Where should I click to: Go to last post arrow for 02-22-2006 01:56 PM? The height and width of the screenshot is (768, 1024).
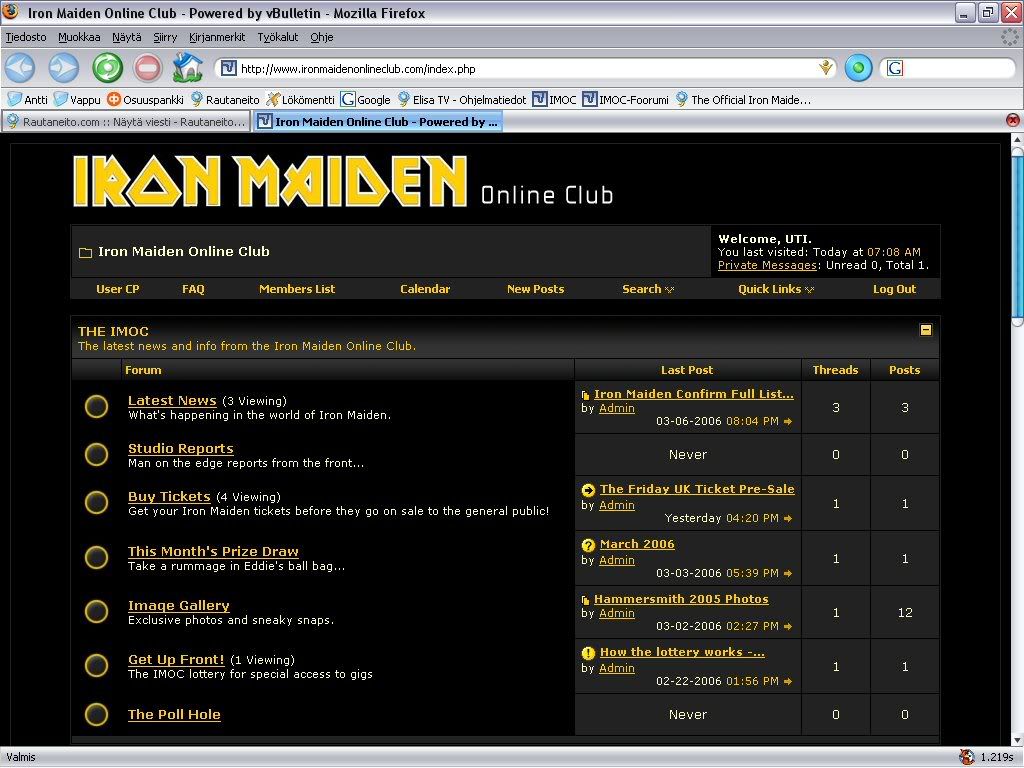(x=788, y=682)
